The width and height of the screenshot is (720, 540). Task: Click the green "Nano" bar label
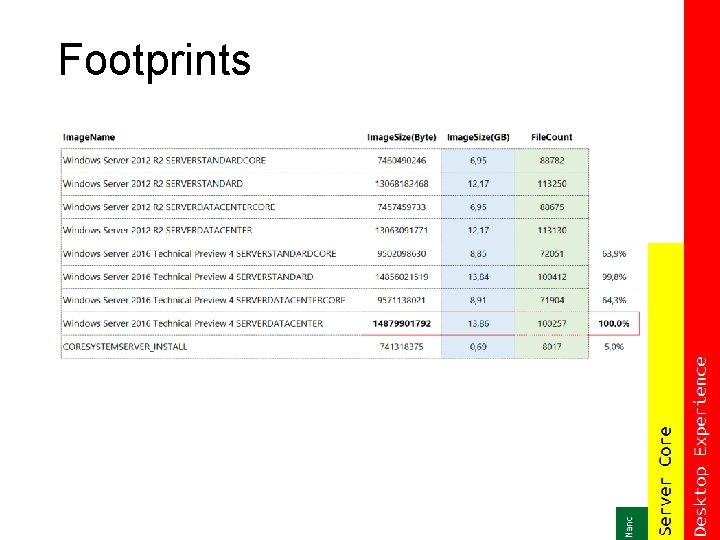pos(630,527)
